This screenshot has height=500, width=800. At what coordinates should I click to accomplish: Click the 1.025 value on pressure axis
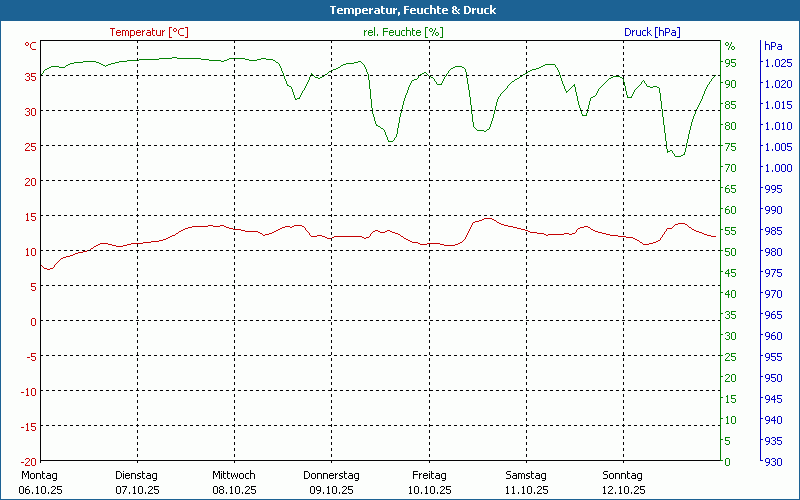click(x=778, y=63)
